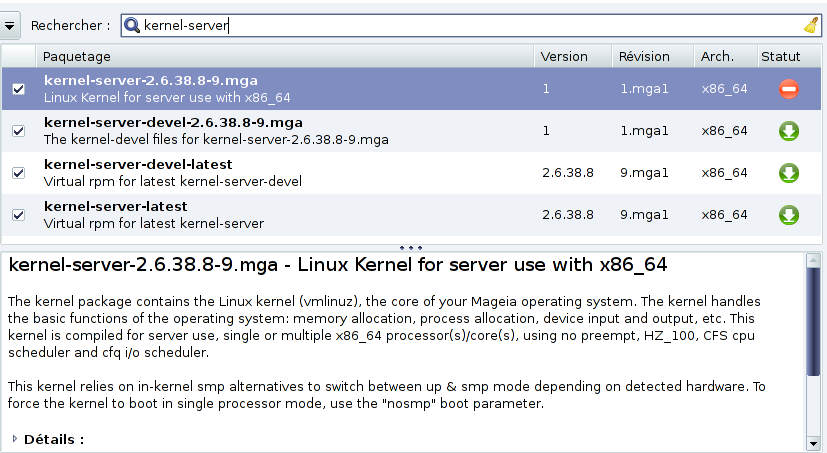Click revision 1.mga1 in kernel-server-devel-2.6.38.8-9.mga row
827x453 pixels.
click(644, 131)
